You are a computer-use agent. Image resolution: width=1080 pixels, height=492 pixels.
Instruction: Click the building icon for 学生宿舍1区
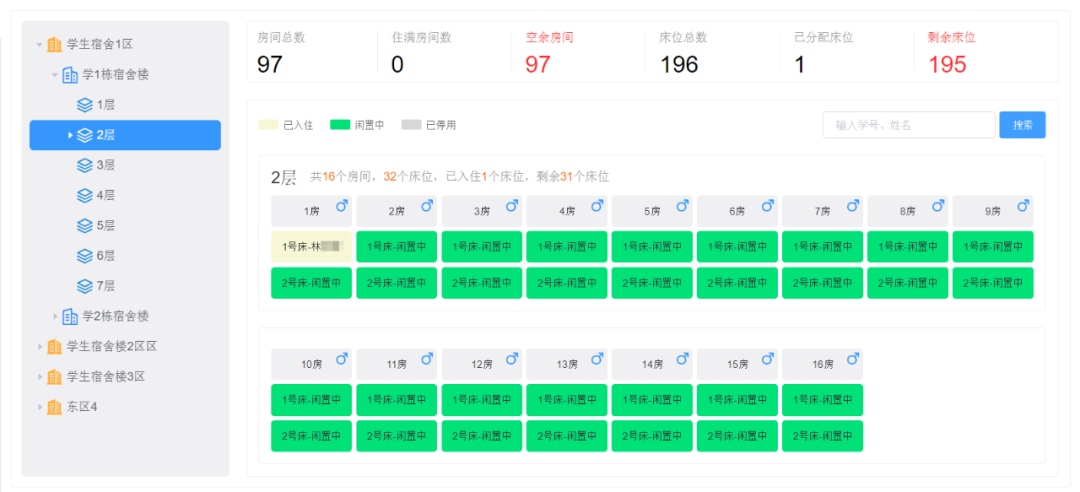54,44
